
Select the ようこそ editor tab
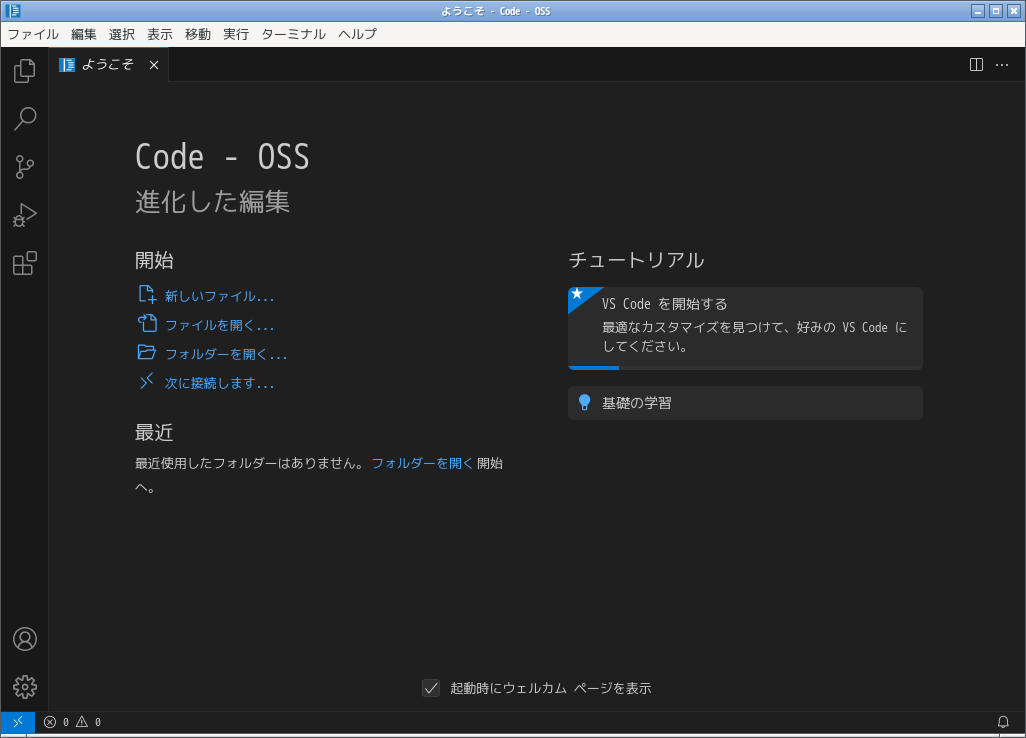coord(109,65)
